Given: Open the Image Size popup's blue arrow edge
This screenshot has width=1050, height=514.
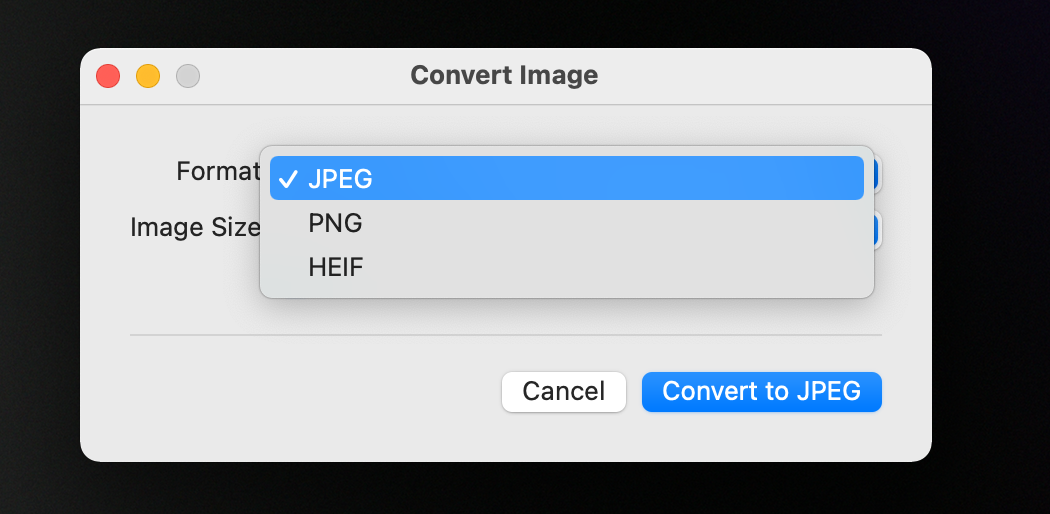Looking at the screenshot, I should click(878, 231).
